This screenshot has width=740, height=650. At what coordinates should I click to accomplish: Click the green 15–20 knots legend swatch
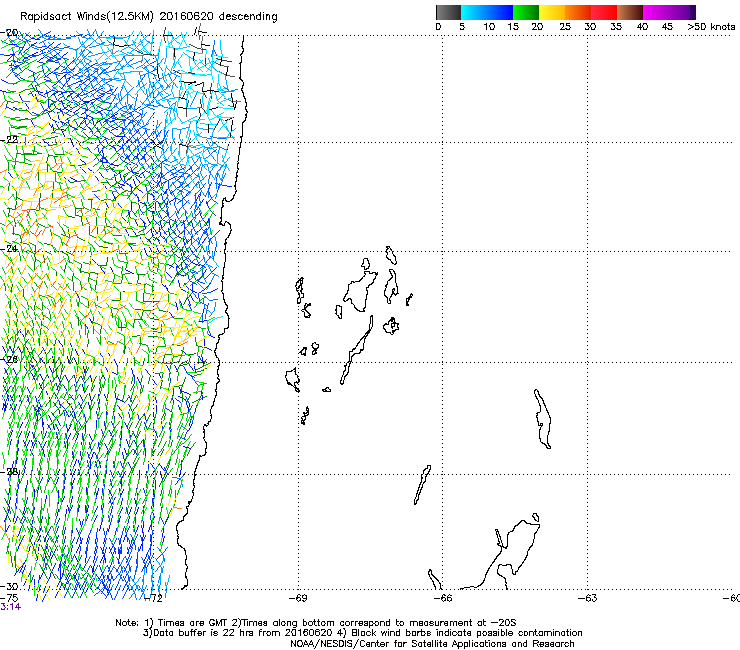pyautogui.click(x=526, y=12)
